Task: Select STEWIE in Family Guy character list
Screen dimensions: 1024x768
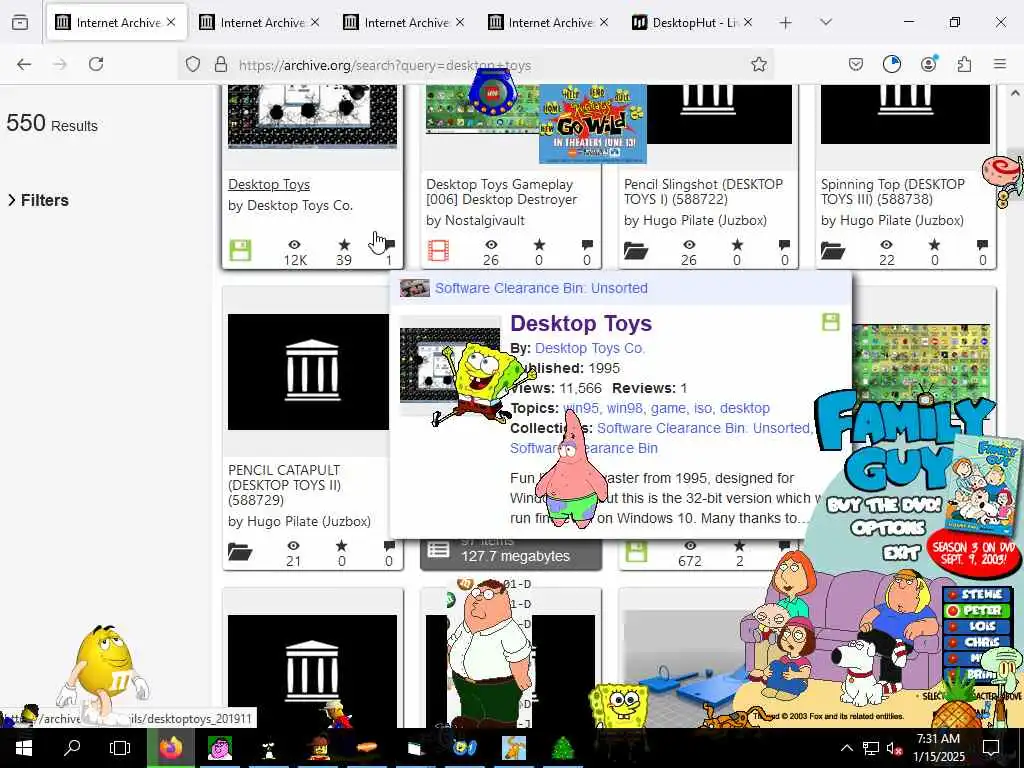Action: (x=977, y=594)
